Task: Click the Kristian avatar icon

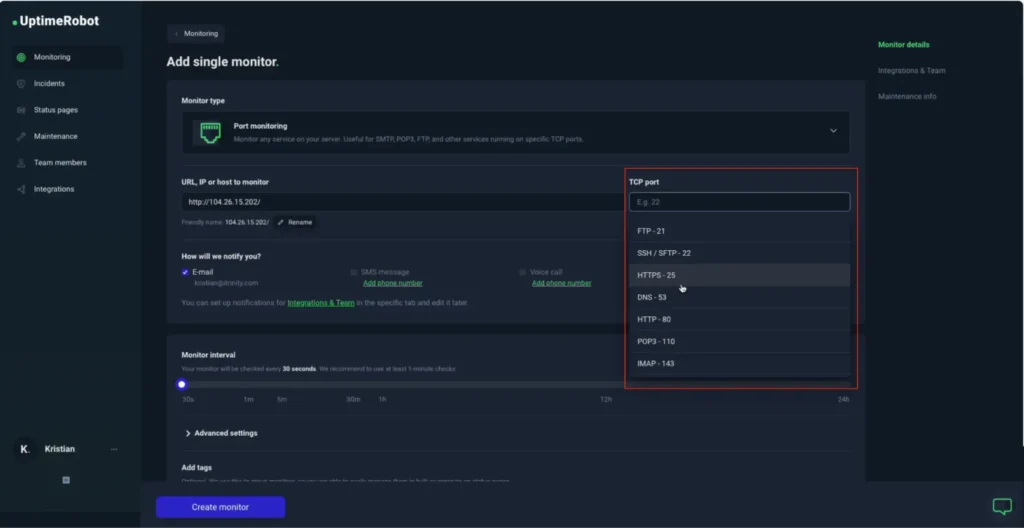Action: pos(25,449)
